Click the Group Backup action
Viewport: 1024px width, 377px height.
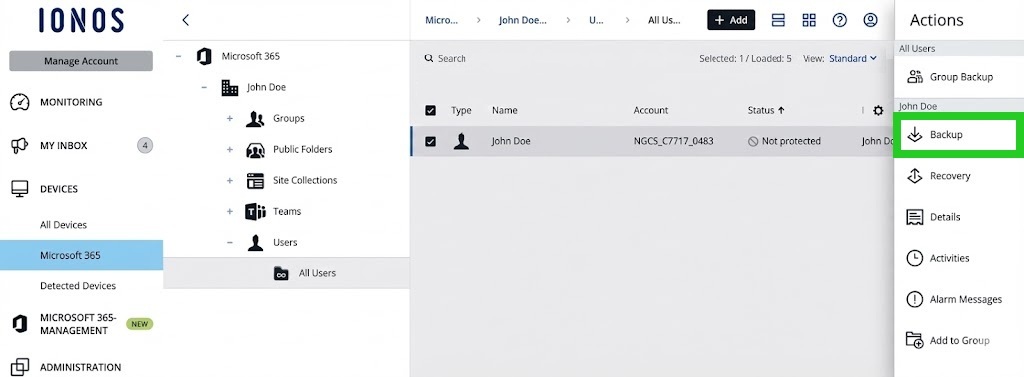tap(959, 77)
